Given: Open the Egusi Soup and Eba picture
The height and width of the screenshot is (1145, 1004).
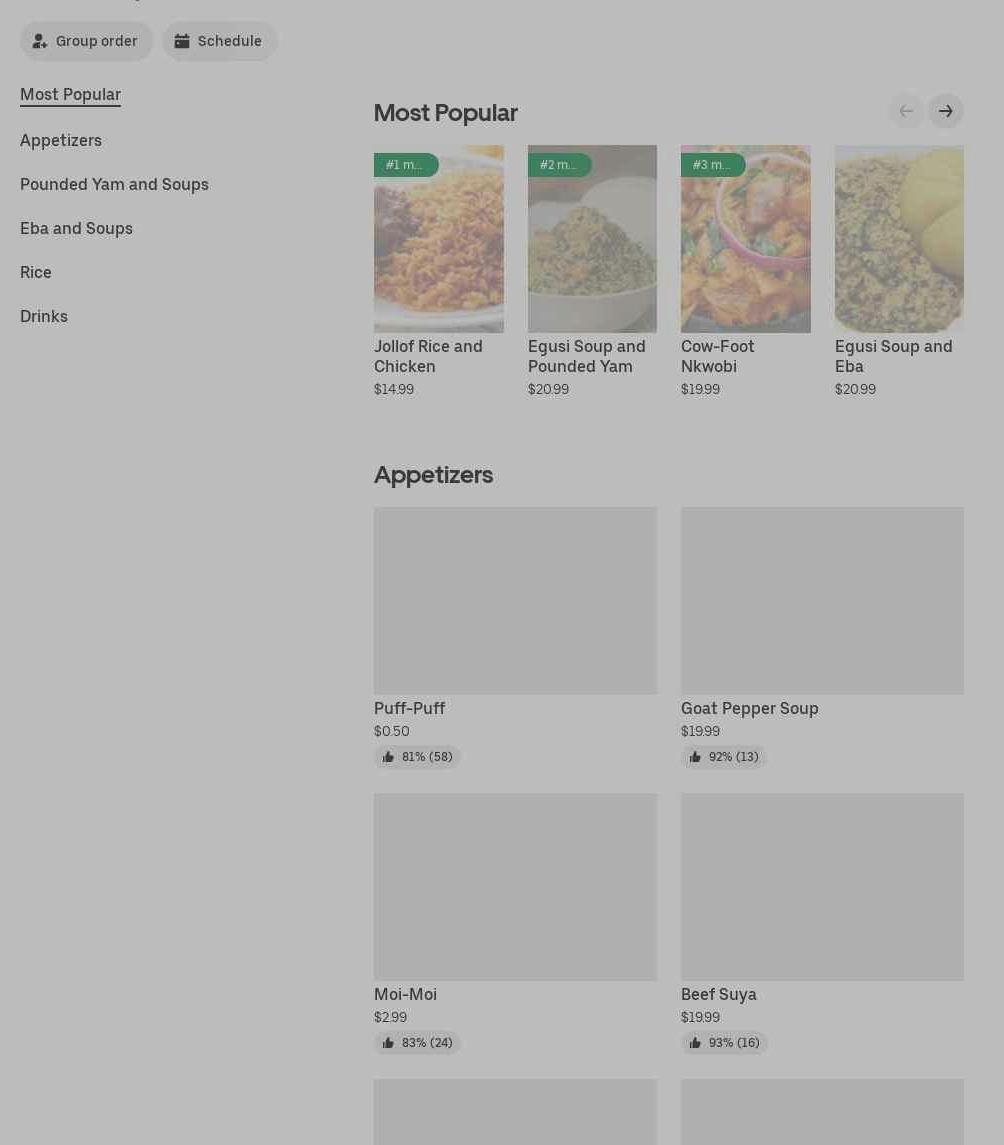Looking at the screenshot, I should coord(899,240).
